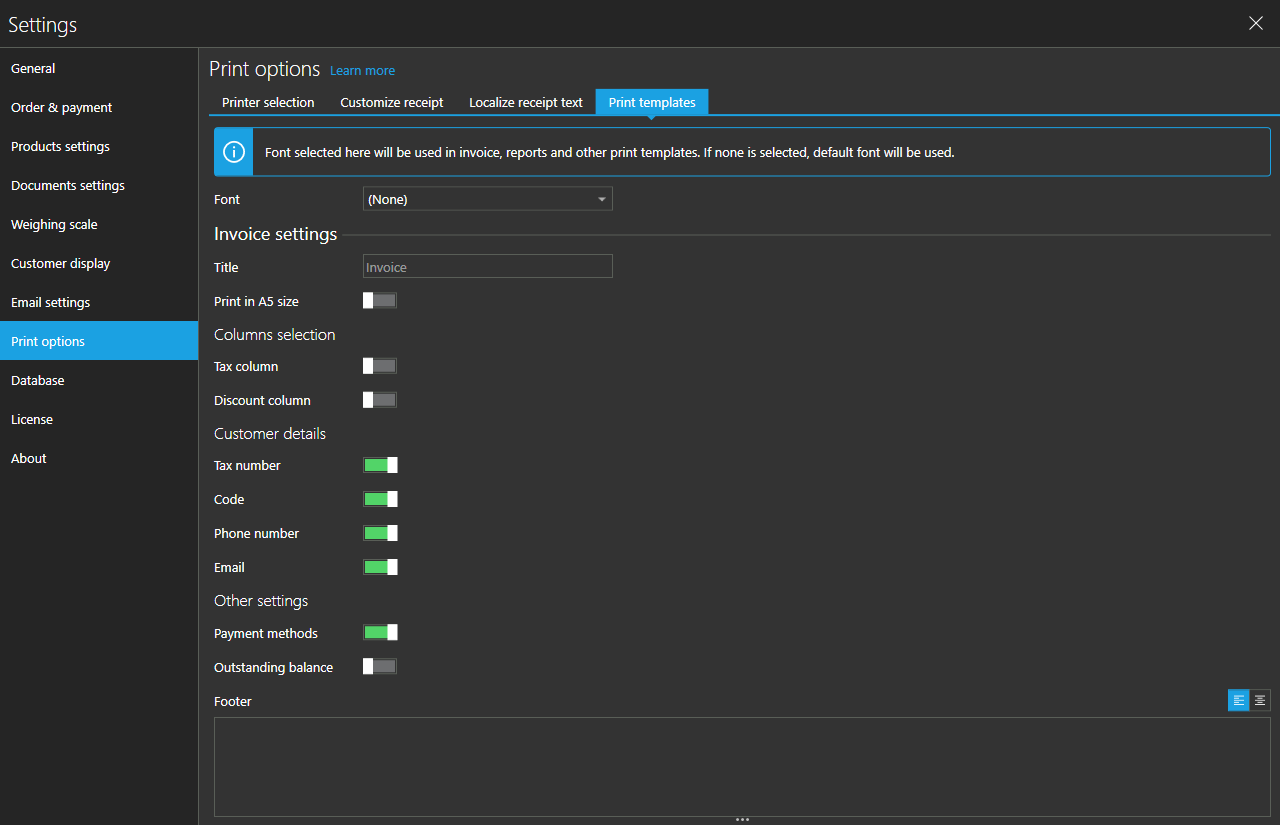The image size is (1280, 825).
Task: Close the Settings window
Action: tap(1256, 24)
